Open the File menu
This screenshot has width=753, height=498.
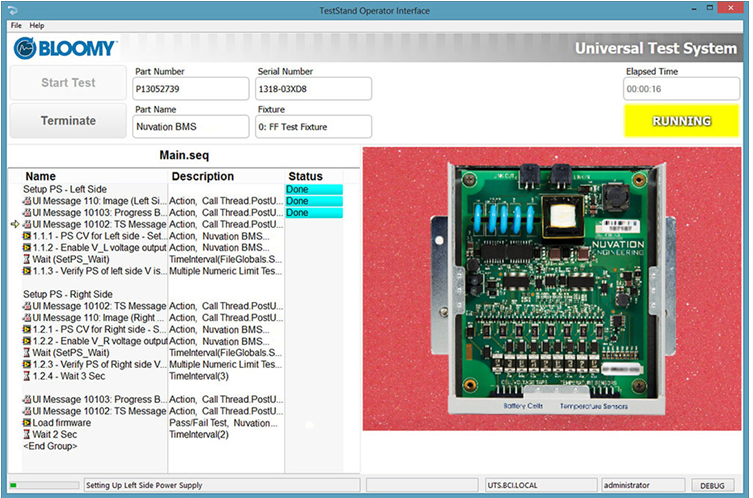tap(16, 25)
